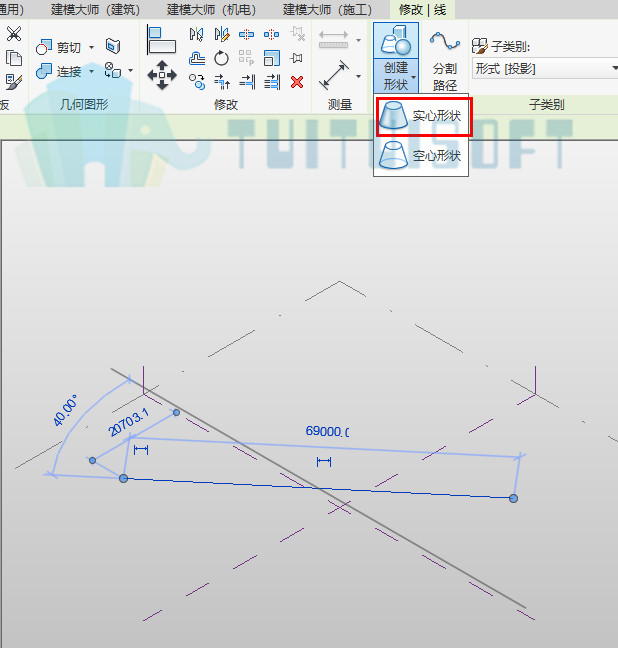Select the Mirror Draw Axis tool
Image resolution: width=618 pixels, height=648 pixels.
click(x=222, y=34)
